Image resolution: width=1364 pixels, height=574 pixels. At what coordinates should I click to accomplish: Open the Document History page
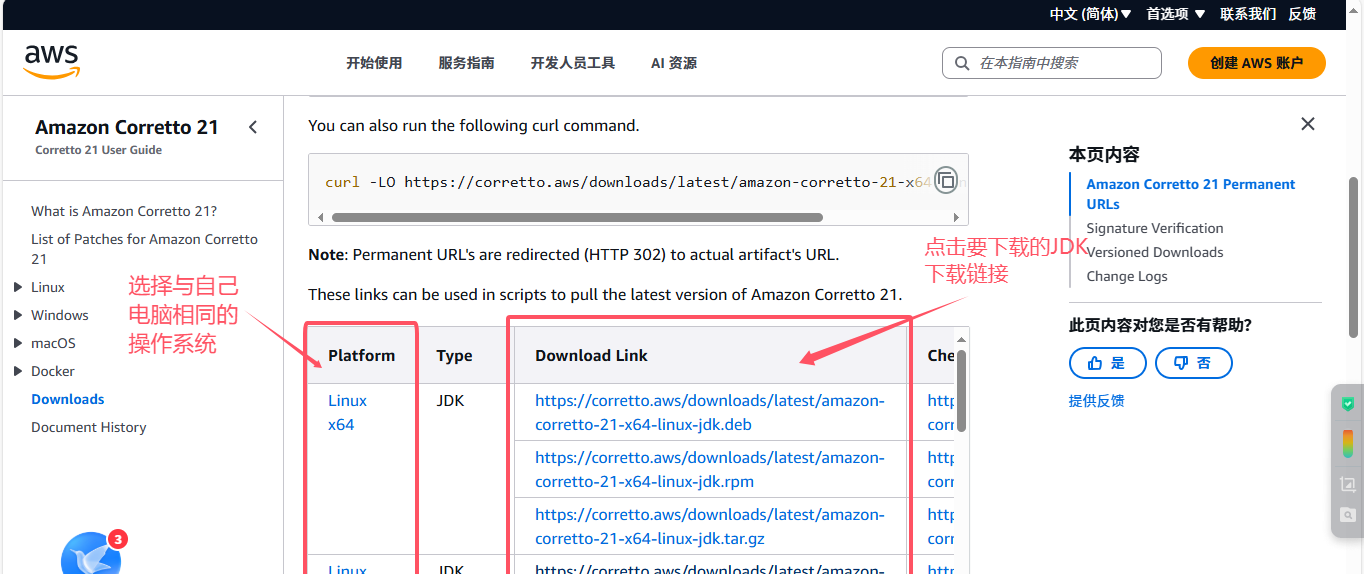89,427
